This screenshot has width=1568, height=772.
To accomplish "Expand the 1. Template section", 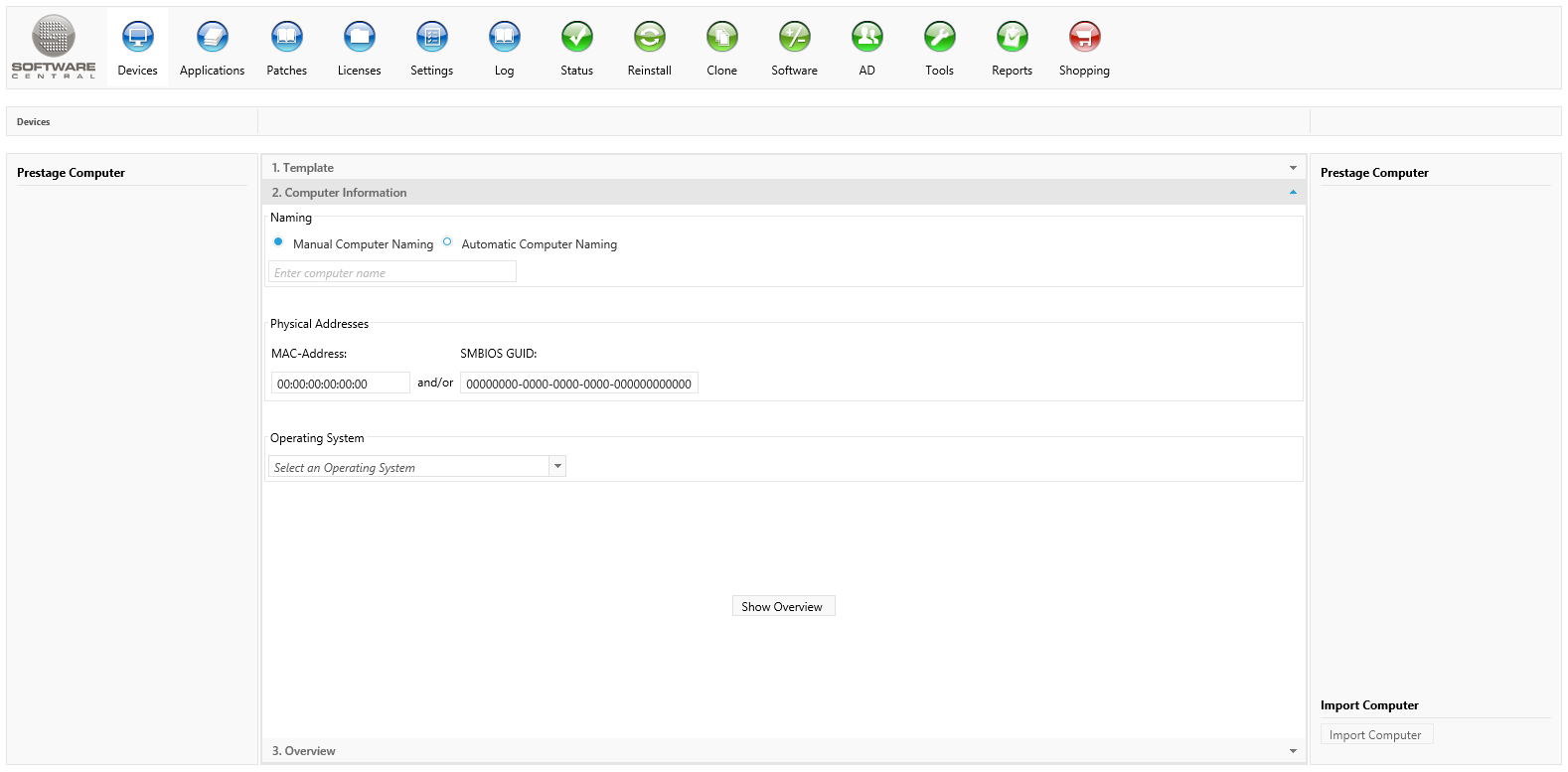I will pyautogui.click(x=782, y=168).
